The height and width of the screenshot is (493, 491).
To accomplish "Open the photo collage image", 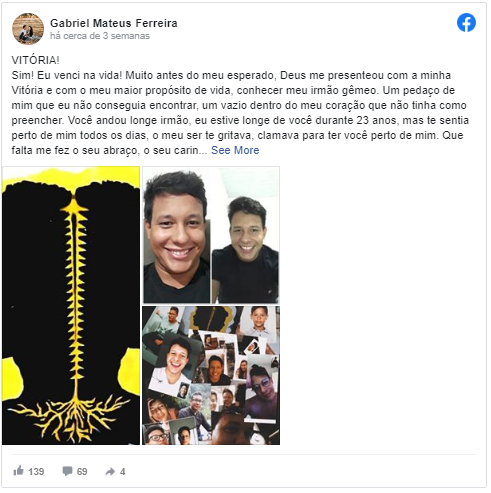I will click(211, 375).
